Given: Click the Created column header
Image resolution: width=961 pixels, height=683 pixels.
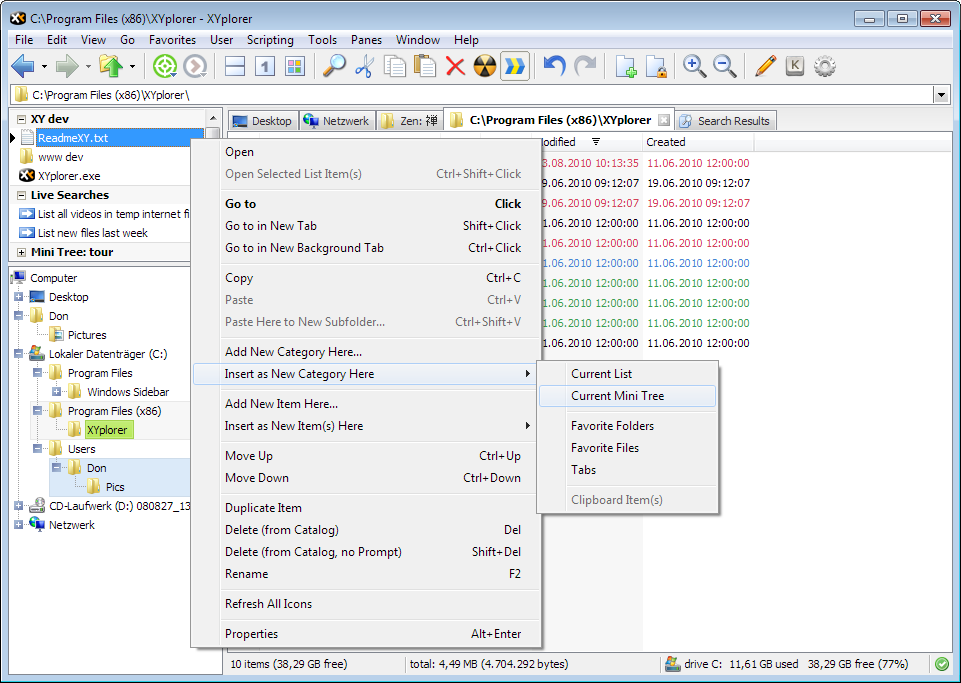Looking at the screenshot, I should 666,142.
